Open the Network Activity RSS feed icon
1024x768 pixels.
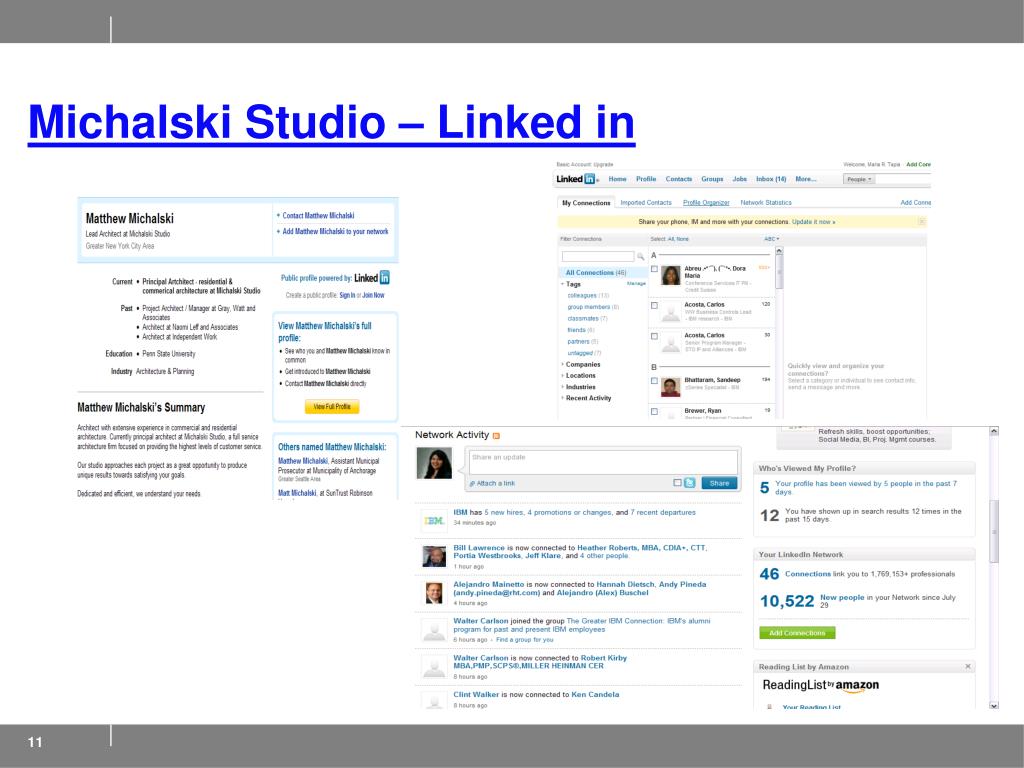coord(496,436)
